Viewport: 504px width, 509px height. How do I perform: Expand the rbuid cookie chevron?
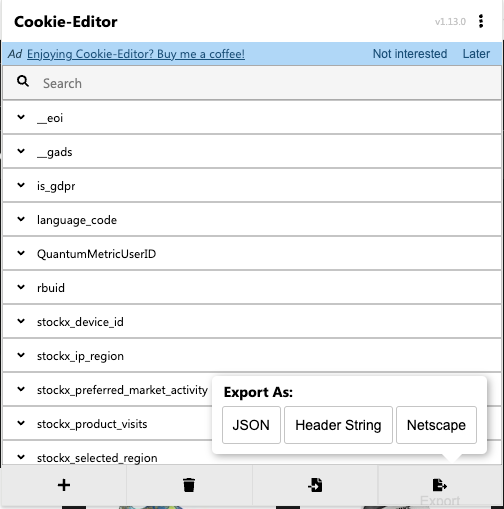point(21,287)
